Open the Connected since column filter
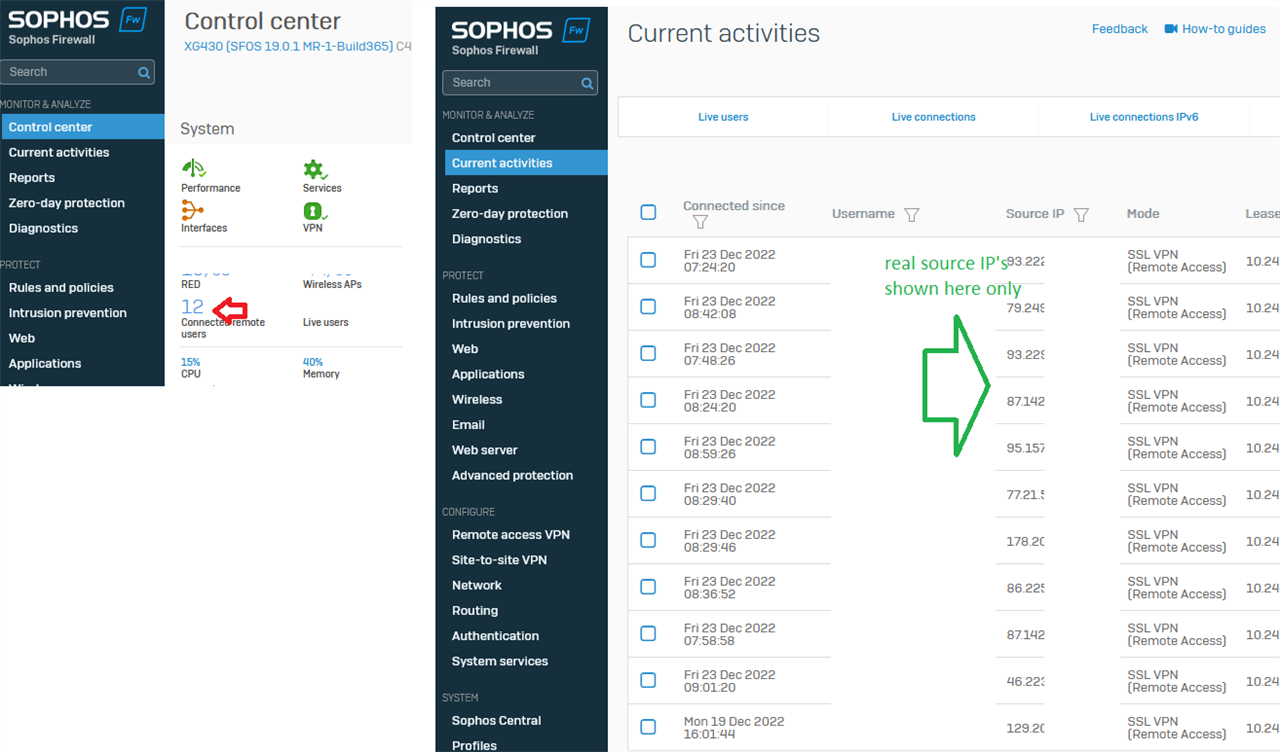 [x=700, y=222]
